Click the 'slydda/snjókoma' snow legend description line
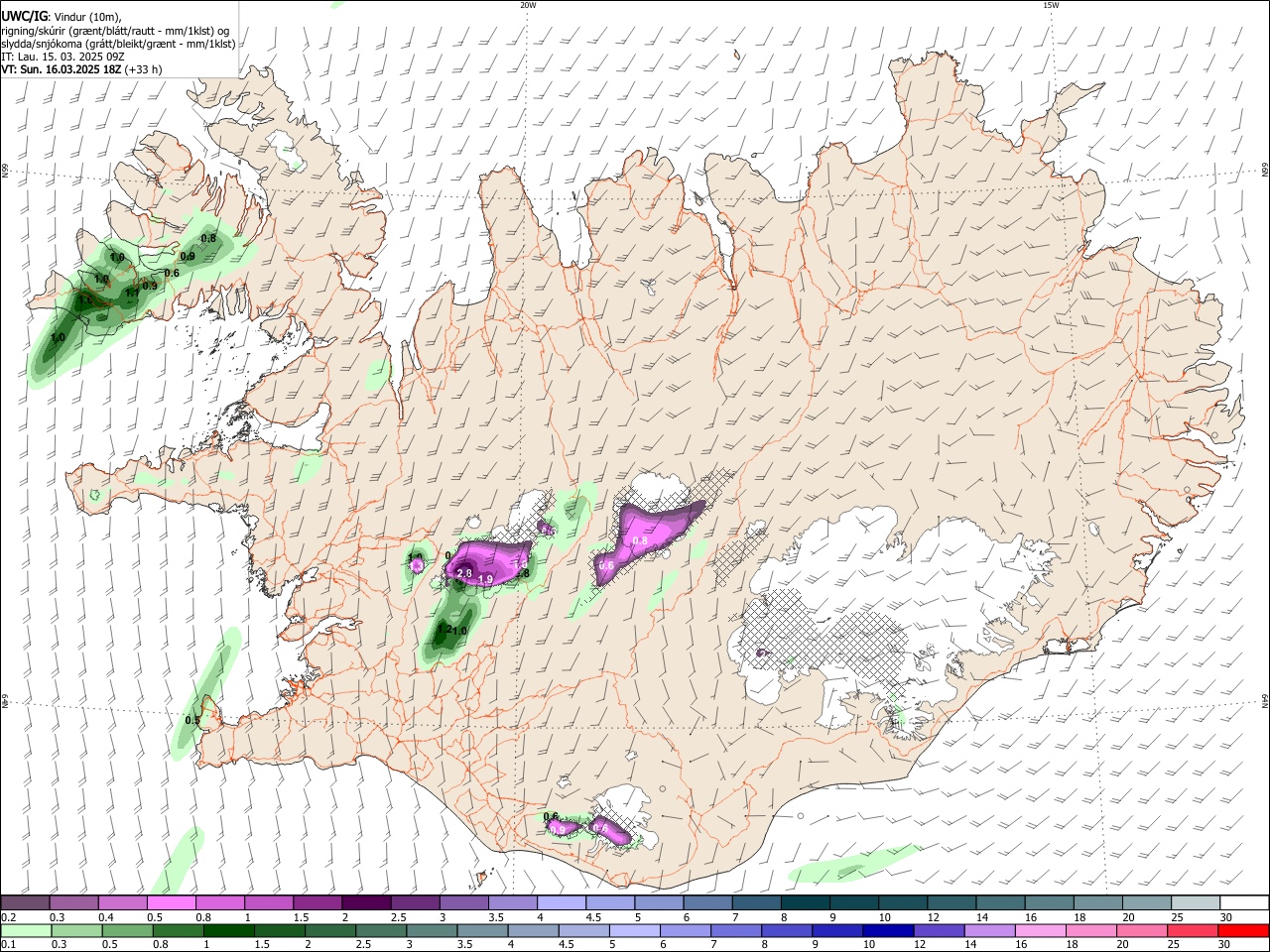 click(118, 44)
